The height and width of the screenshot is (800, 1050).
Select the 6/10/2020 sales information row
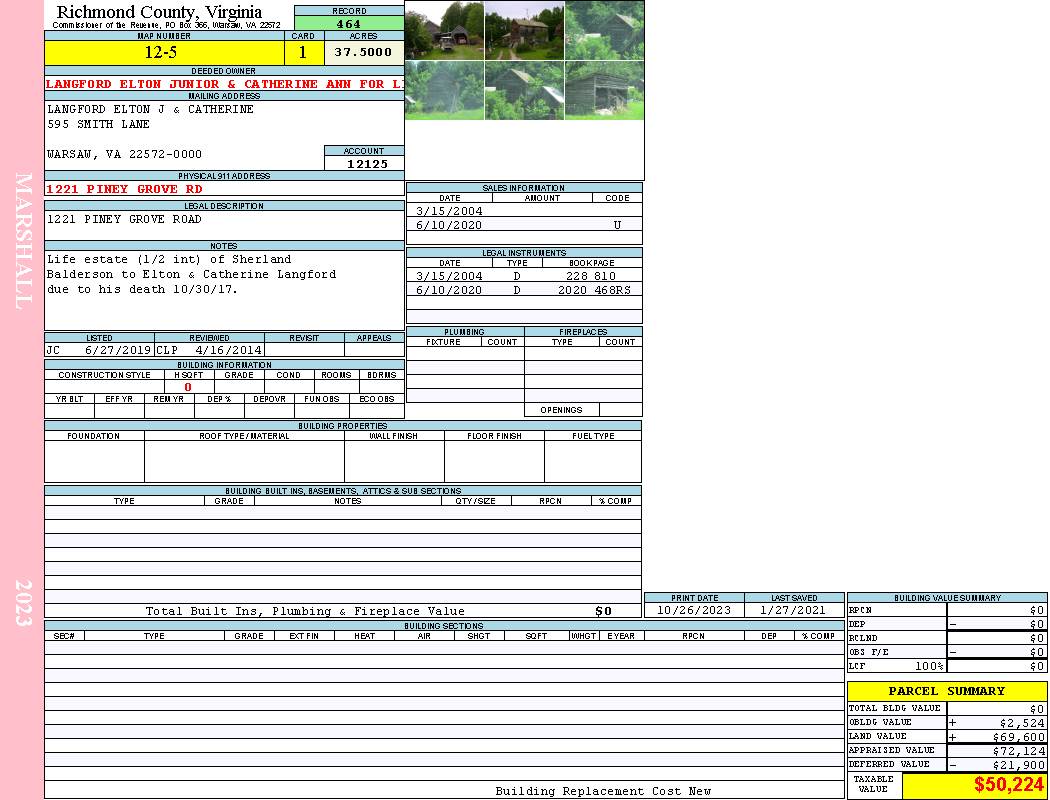pos(523,225)
